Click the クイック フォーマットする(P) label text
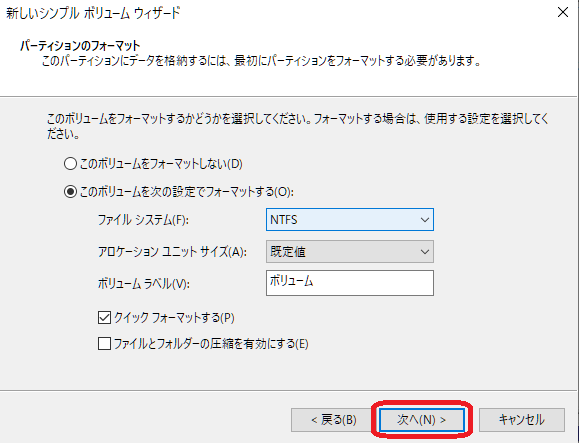579x443 pixels. [x=174, y=317]
